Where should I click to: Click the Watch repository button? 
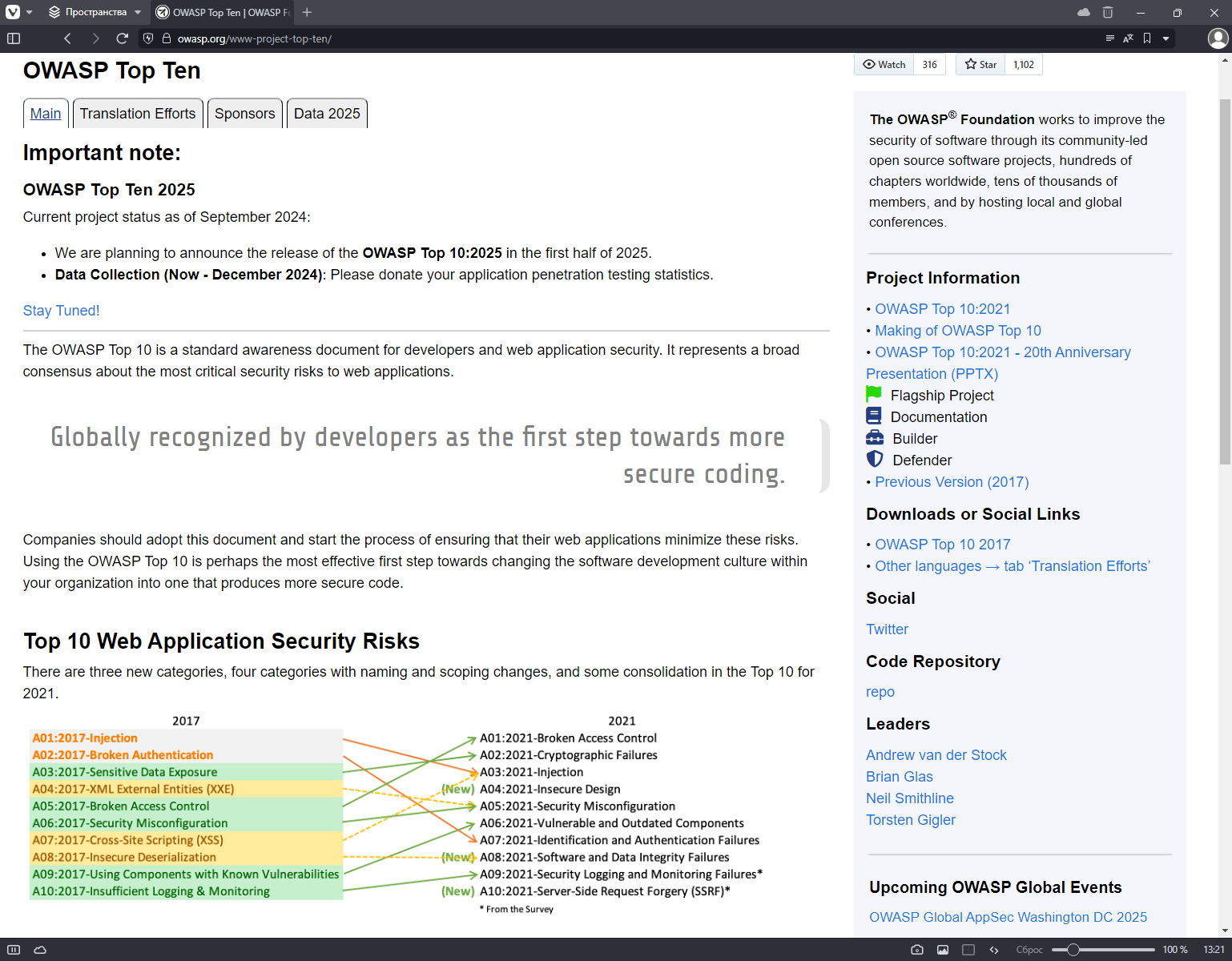884,65
